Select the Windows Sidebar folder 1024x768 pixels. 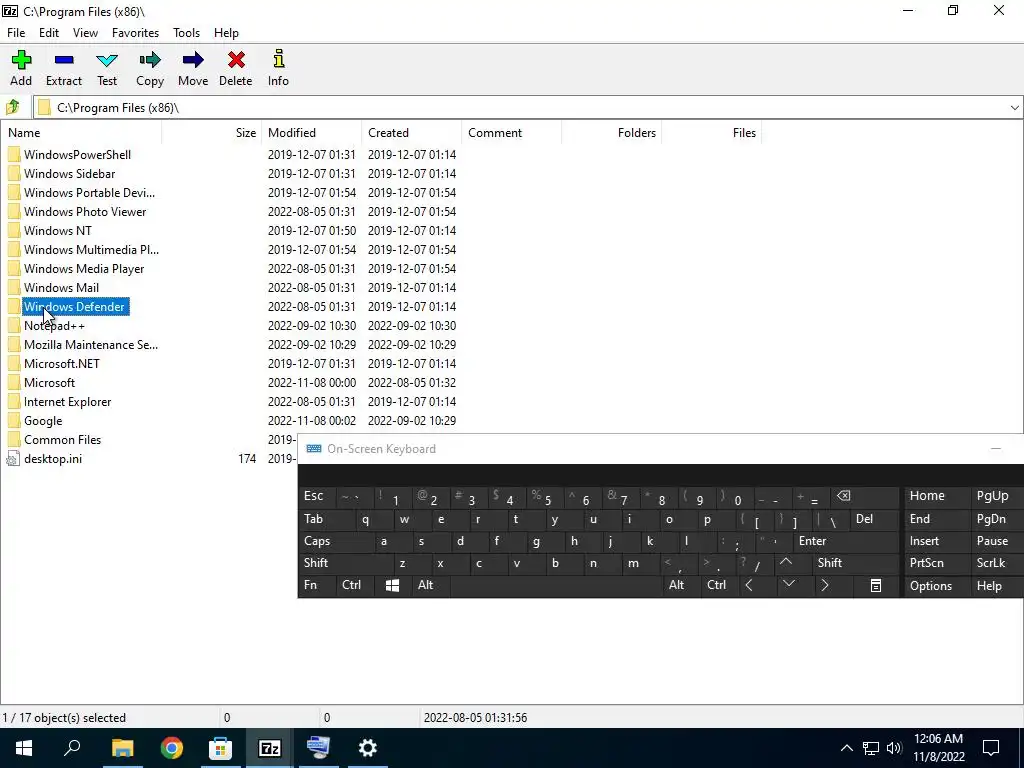point(69,174)
